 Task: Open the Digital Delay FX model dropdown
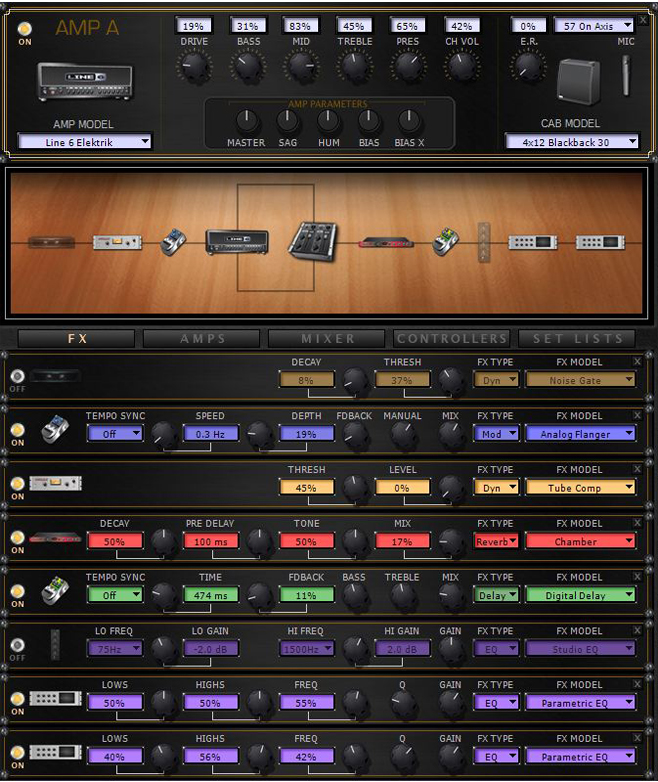pyautogui.click(x=581, y=595)
